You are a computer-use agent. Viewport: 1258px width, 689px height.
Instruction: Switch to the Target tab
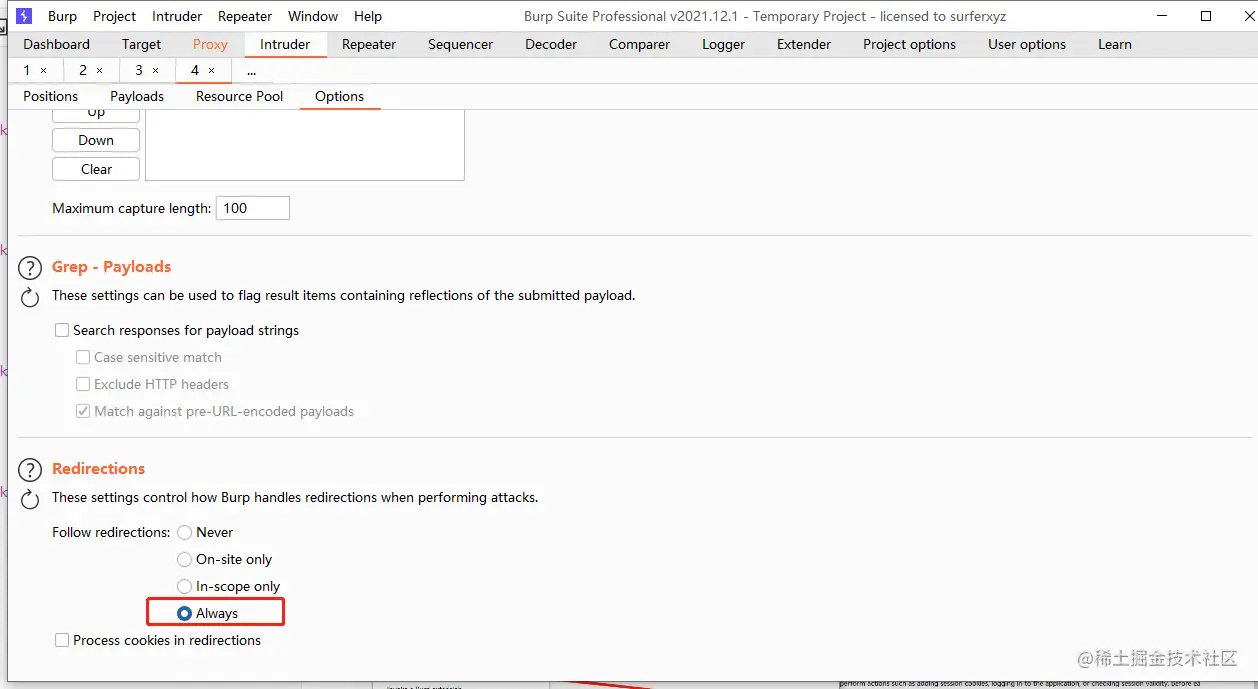141,44
